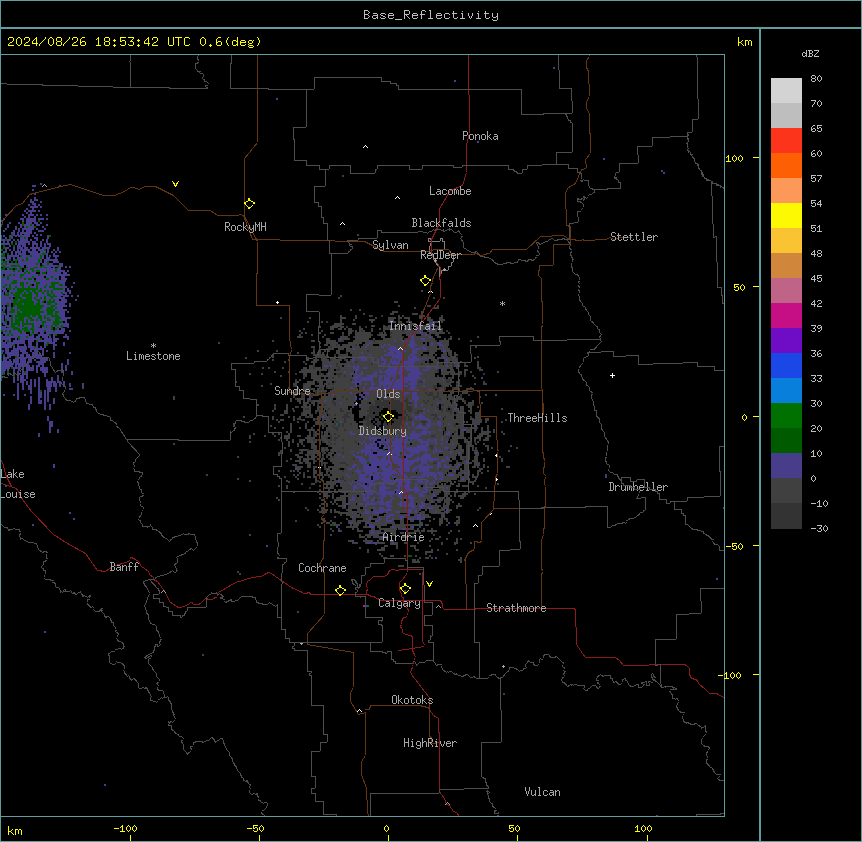Click the dBZ legend heading
This screenshot has width=862, height=842.
[x=810, y=54]
